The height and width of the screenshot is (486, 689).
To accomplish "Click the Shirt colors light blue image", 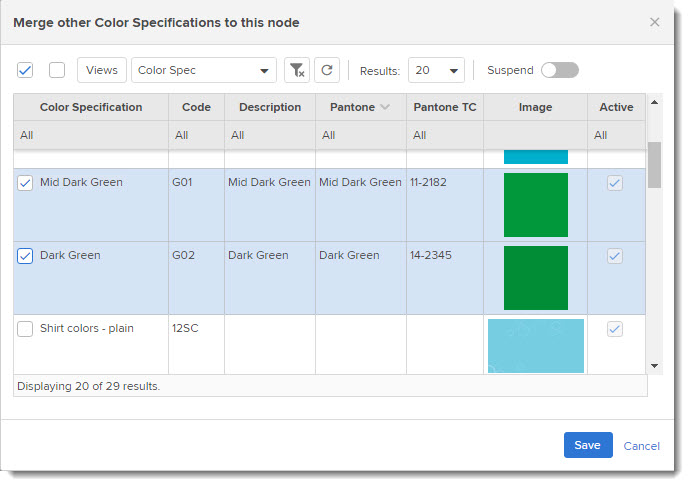I will tap(536, 346).
